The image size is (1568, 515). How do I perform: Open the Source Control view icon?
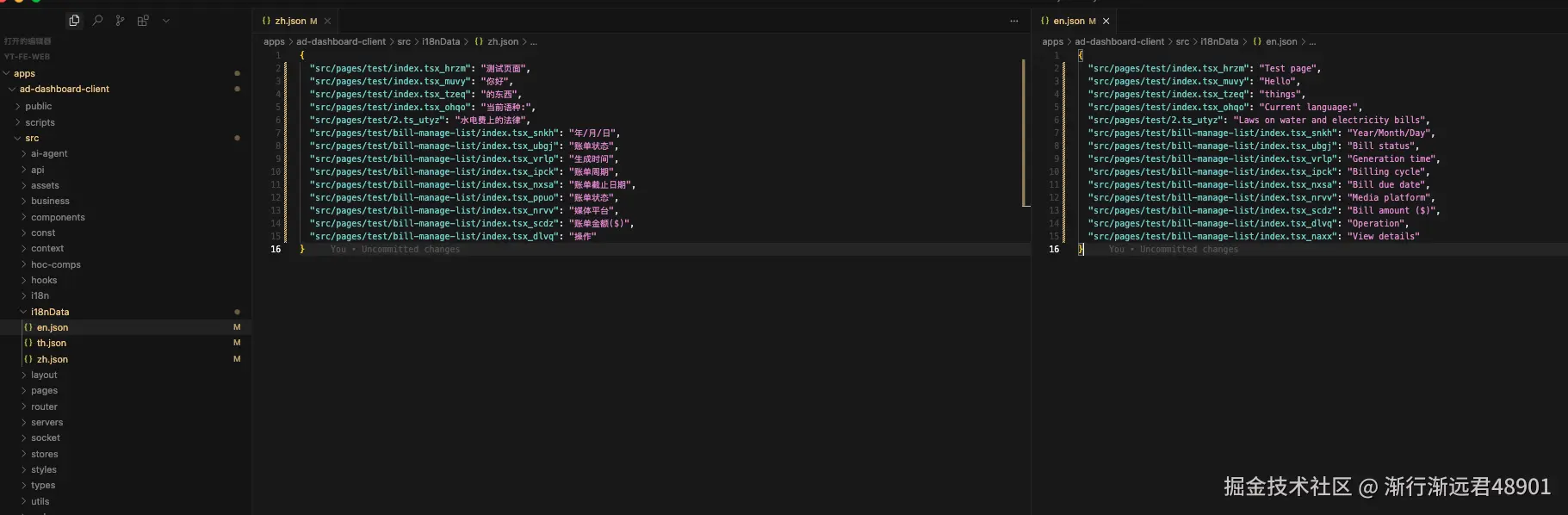pos(120,21)
